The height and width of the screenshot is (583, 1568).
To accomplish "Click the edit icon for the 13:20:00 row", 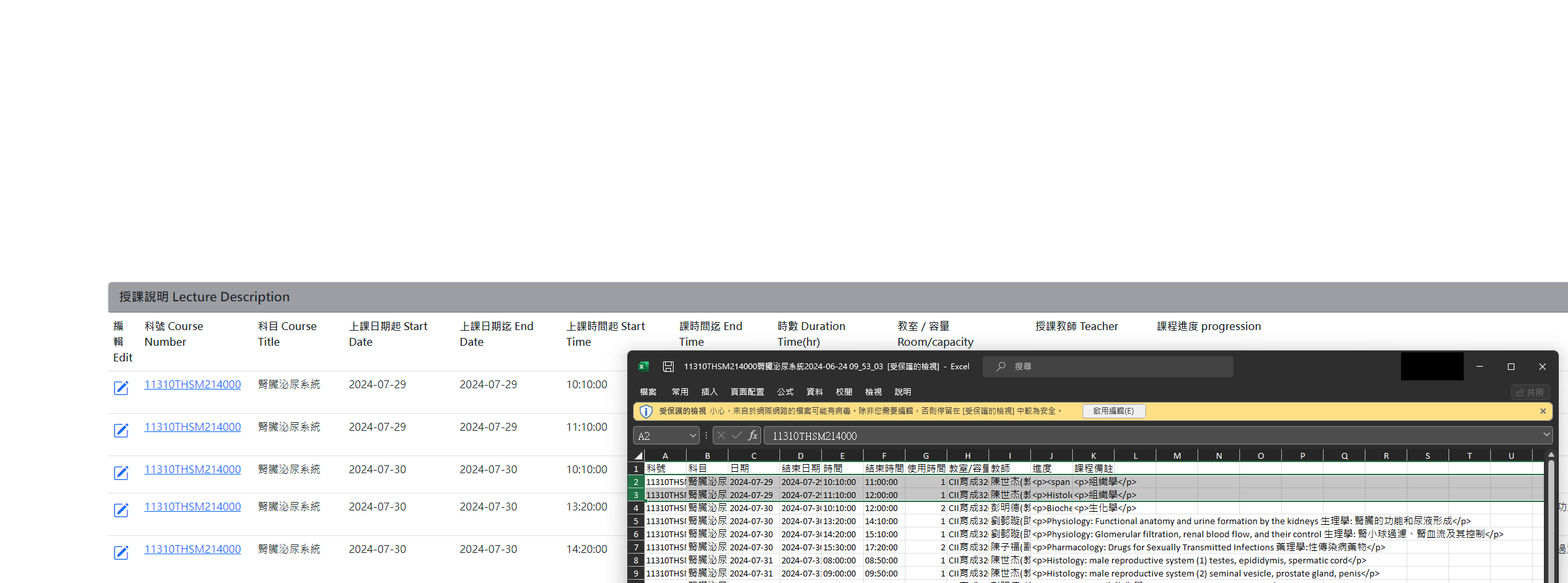I will [122, 510].
